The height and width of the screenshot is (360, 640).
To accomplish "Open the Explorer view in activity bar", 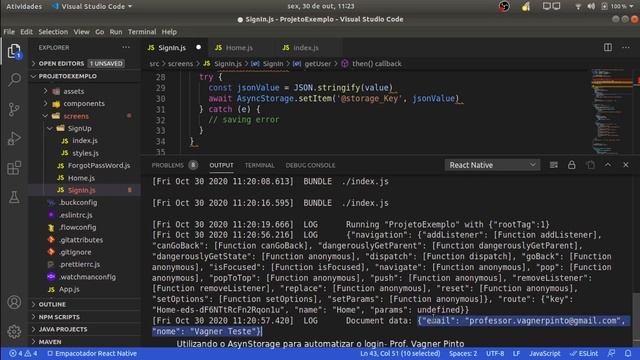I will 14,51.
